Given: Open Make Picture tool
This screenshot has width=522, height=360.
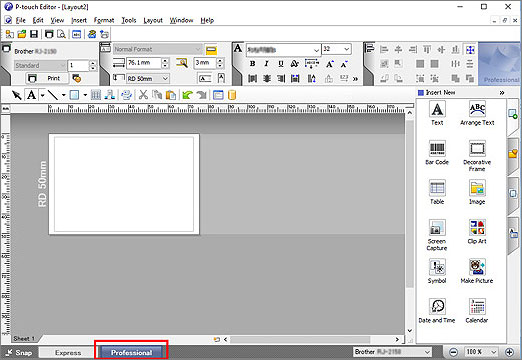Looking at the screenshot, I should [477, 271].
